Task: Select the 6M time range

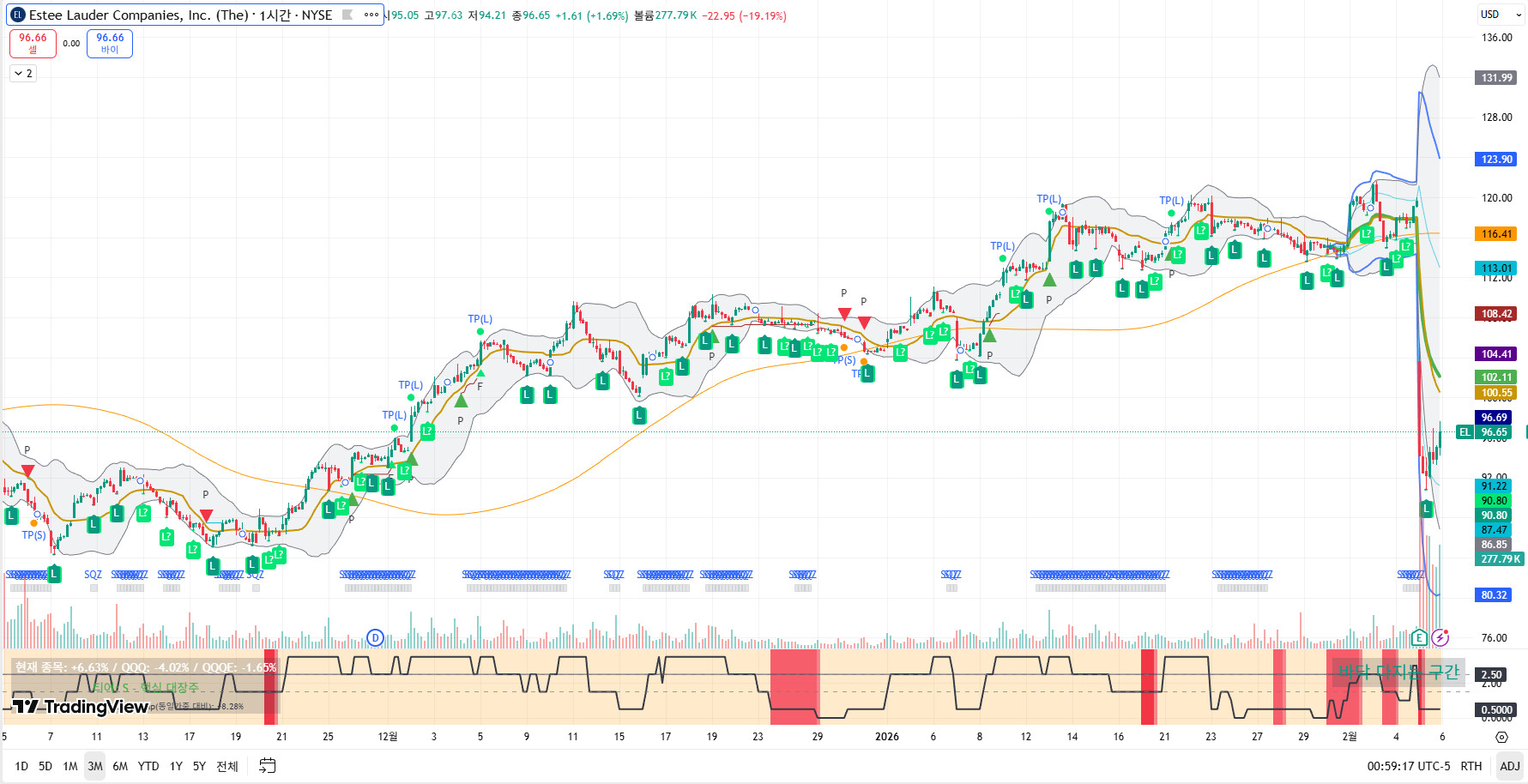Action: tap(120, 766)
